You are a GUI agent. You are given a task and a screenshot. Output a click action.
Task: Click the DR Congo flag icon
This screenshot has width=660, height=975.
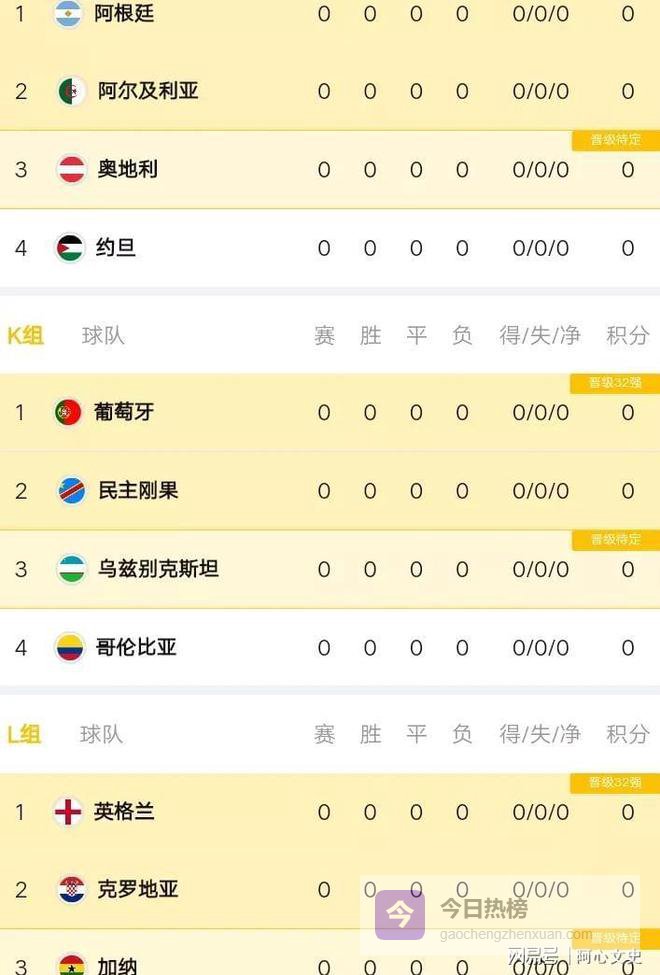(x=71, y=491)
